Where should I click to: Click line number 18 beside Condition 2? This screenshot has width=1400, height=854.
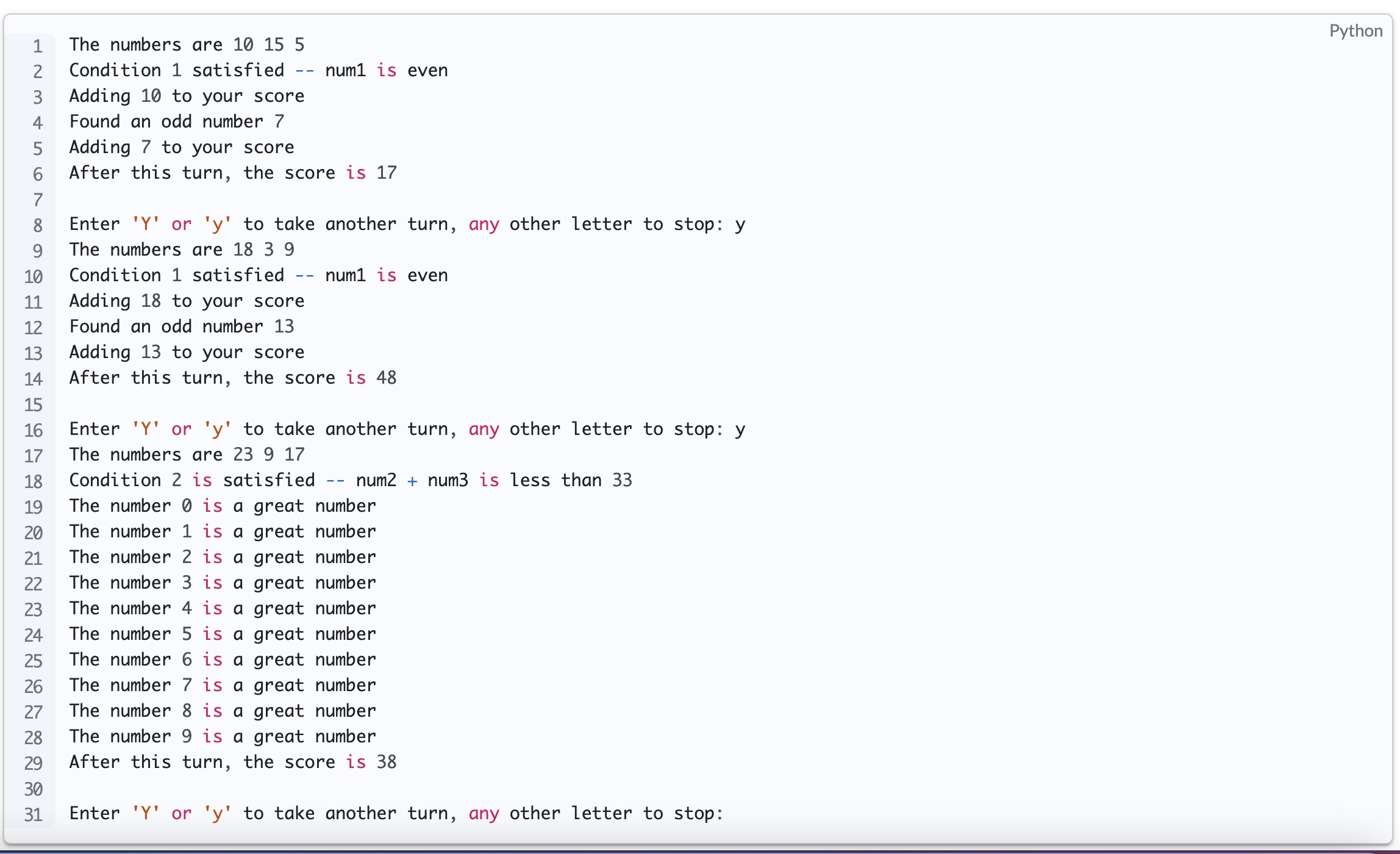34,481
